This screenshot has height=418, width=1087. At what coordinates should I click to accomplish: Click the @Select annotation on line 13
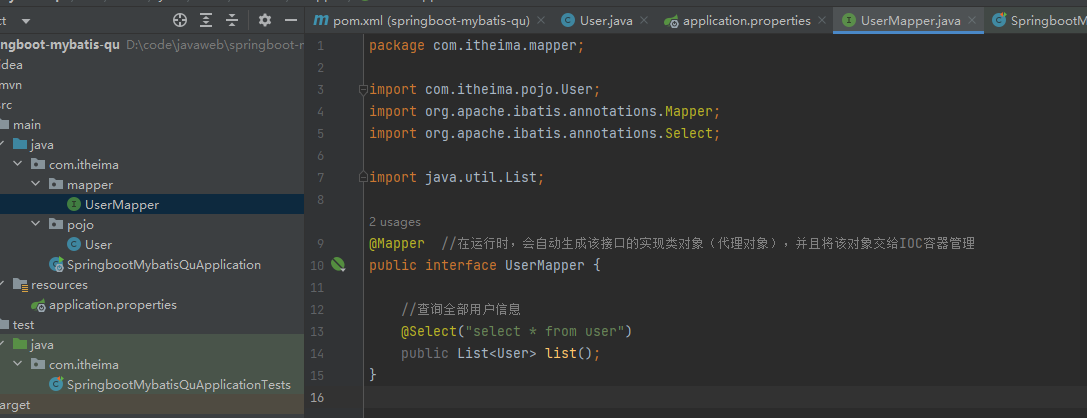428,331
